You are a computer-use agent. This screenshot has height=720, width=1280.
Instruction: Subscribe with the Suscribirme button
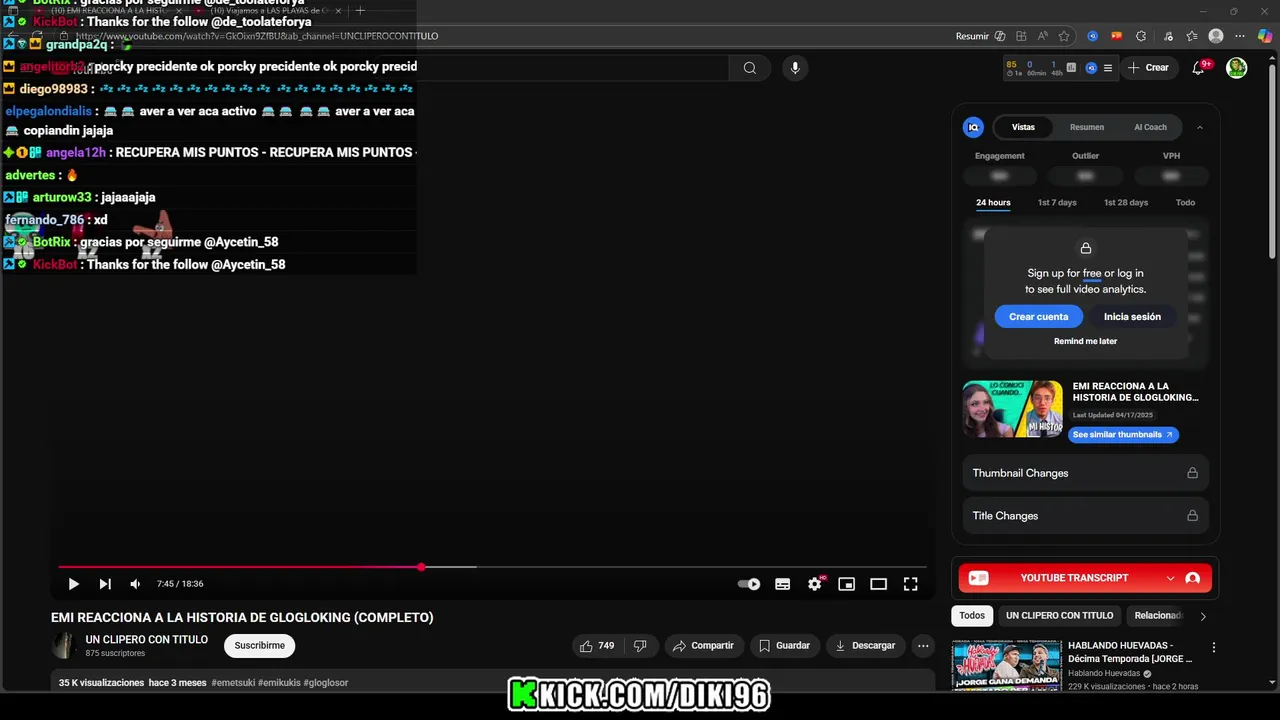coord(259,646)
